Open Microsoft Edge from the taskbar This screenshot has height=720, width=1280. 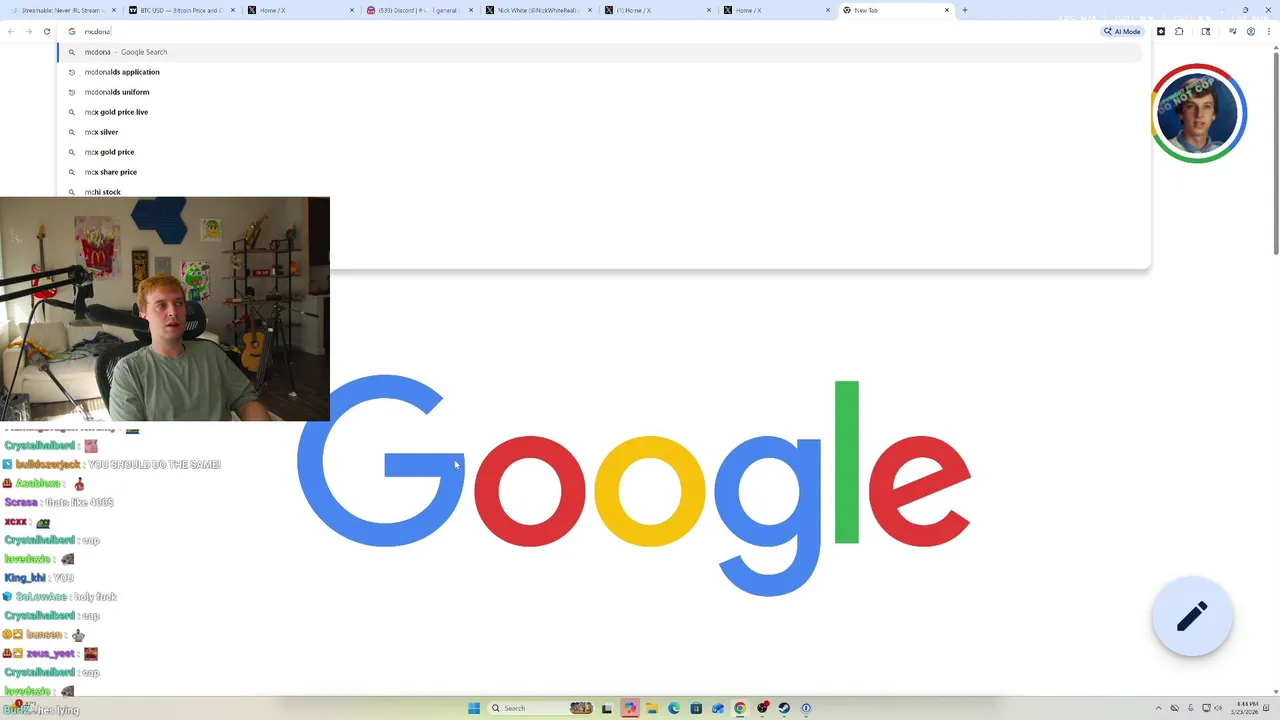tap(674, 708)
